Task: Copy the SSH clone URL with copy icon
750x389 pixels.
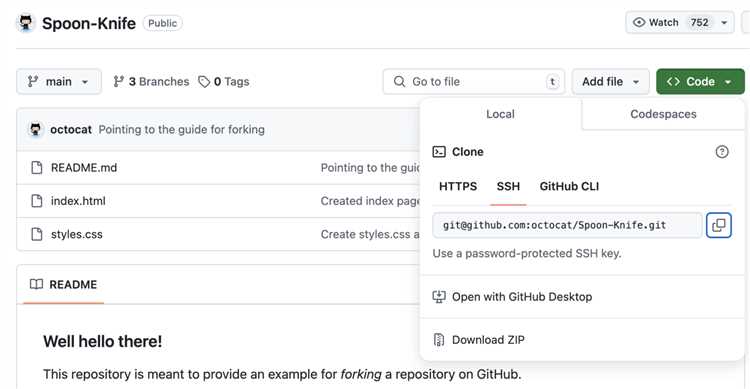Action: (718, 225)
